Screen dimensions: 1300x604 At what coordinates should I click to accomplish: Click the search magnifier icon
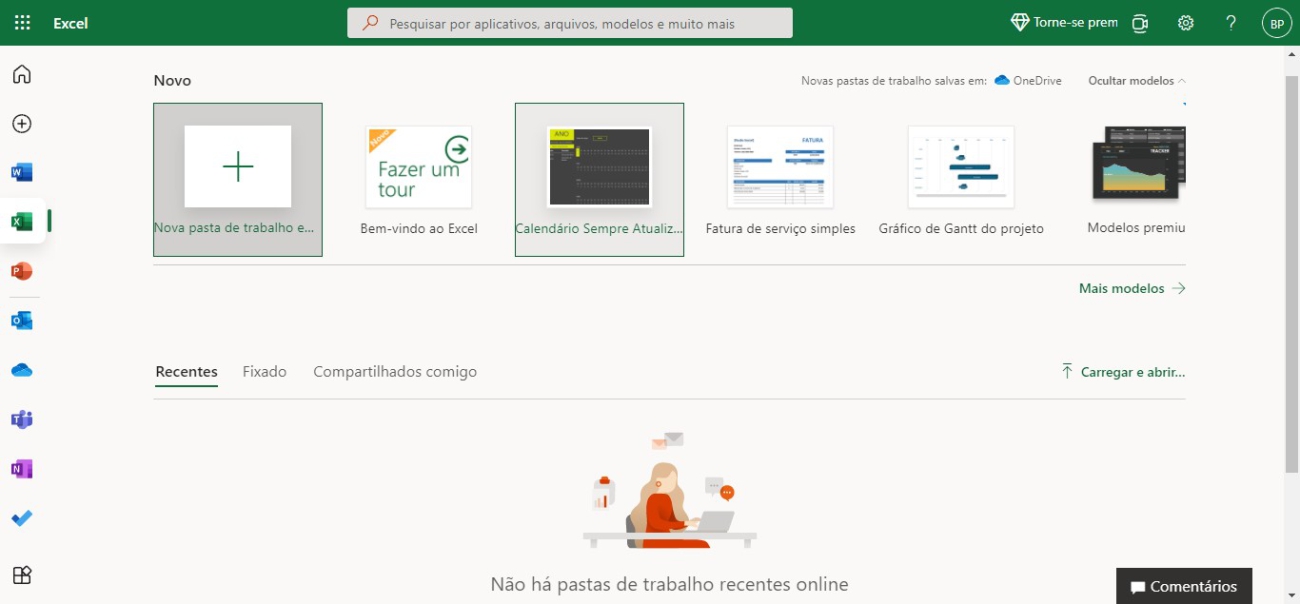coord(371,23)
